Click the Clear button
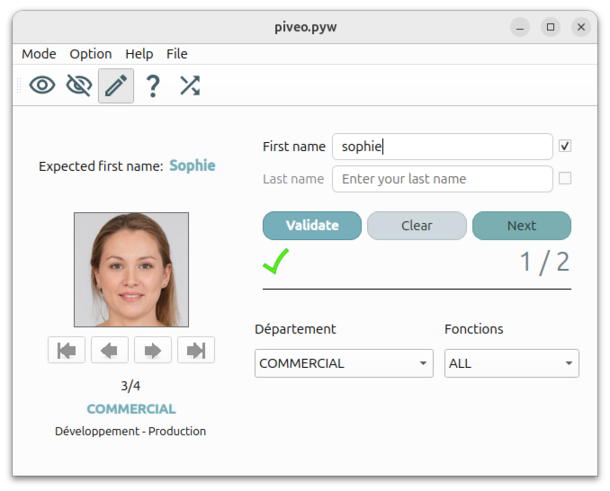 [x=417, y=226]
